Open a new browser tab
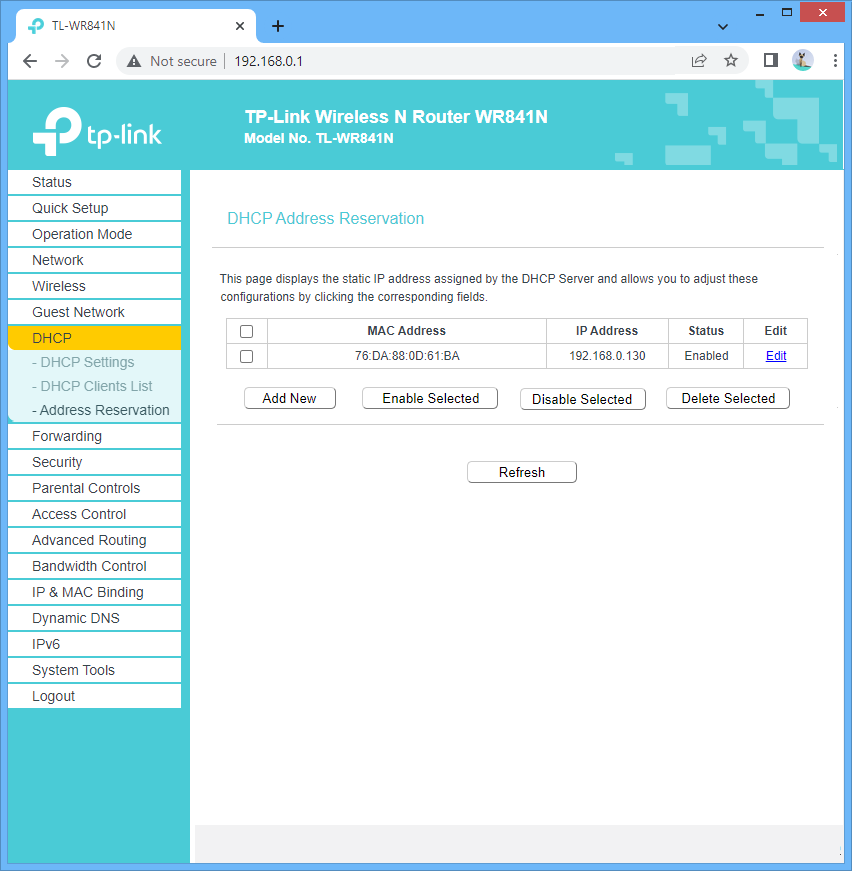Image resolution: width=852 pixels, height=871 pixels. (x=278, y=26)
